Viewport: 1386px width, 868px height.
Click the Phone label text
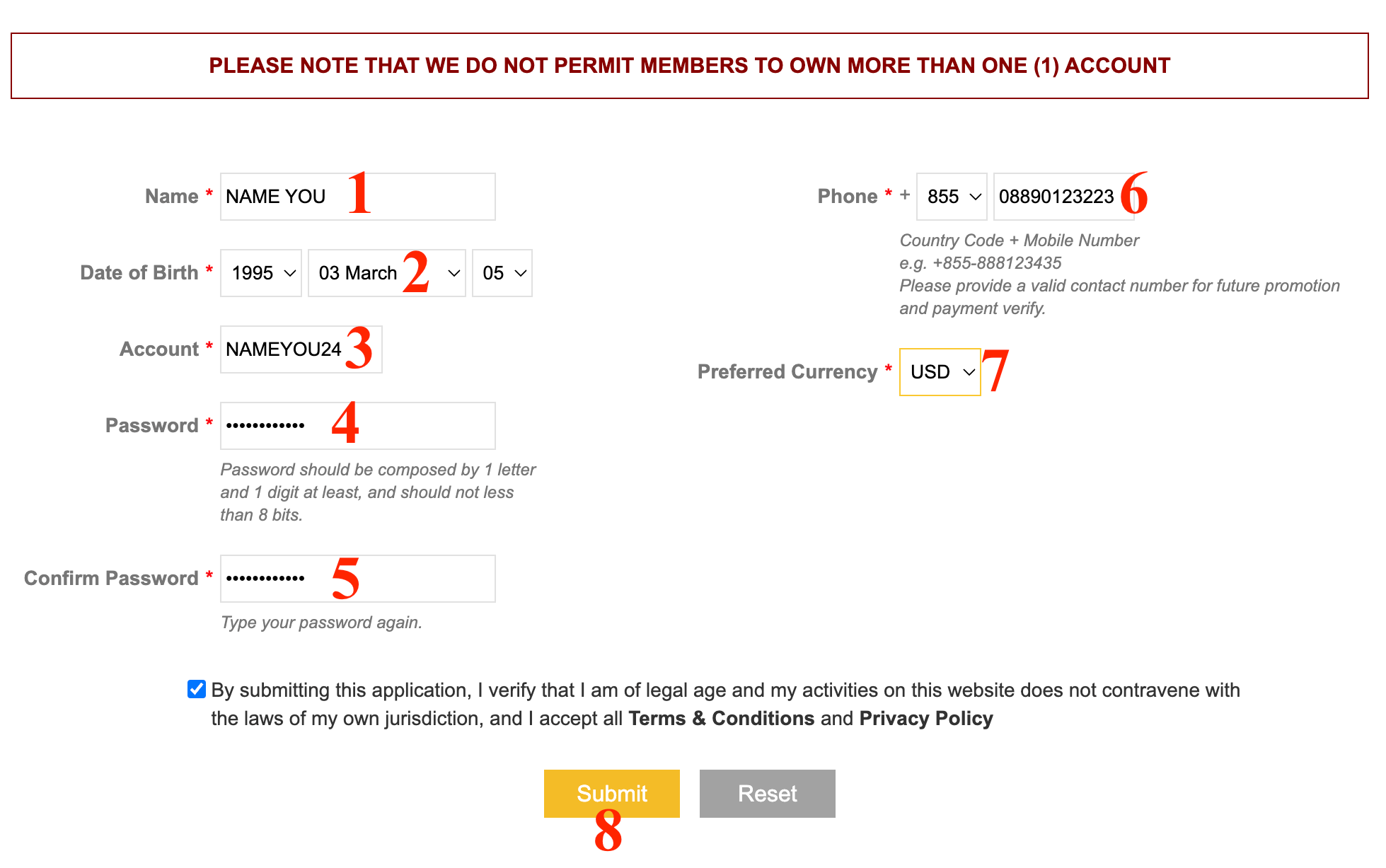point(847,197)
